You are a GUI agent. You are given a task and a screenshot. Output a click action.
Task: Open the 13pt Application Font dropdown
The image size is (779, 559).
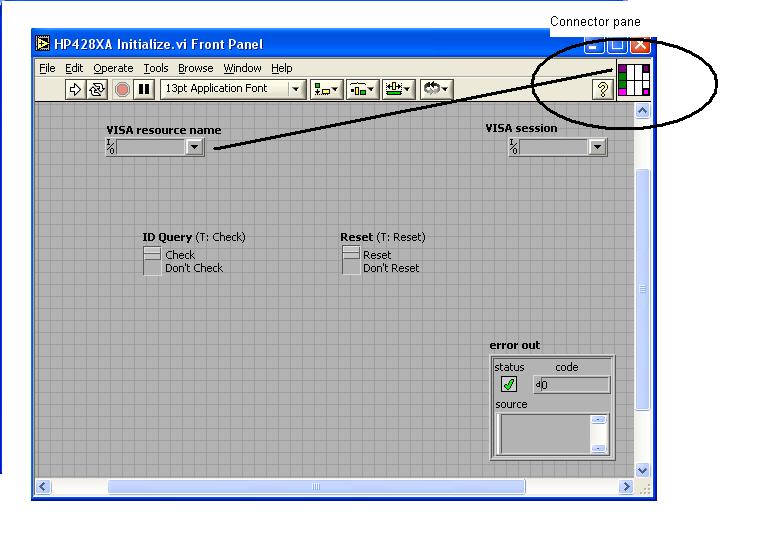295,89
